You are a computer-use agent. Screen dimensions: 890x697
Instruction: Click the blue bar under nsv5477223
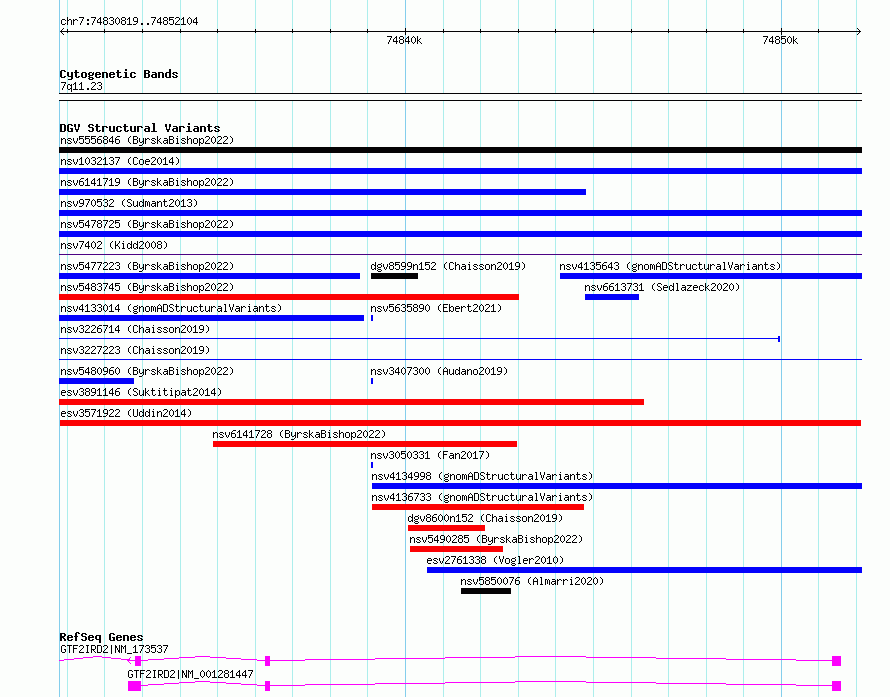click(209, 276)
